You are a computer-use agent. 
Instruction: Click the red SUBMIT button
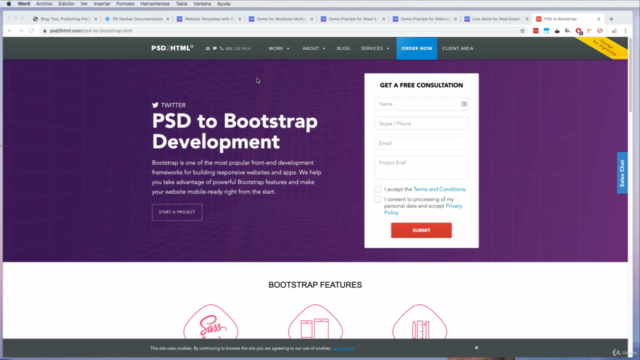421,230
